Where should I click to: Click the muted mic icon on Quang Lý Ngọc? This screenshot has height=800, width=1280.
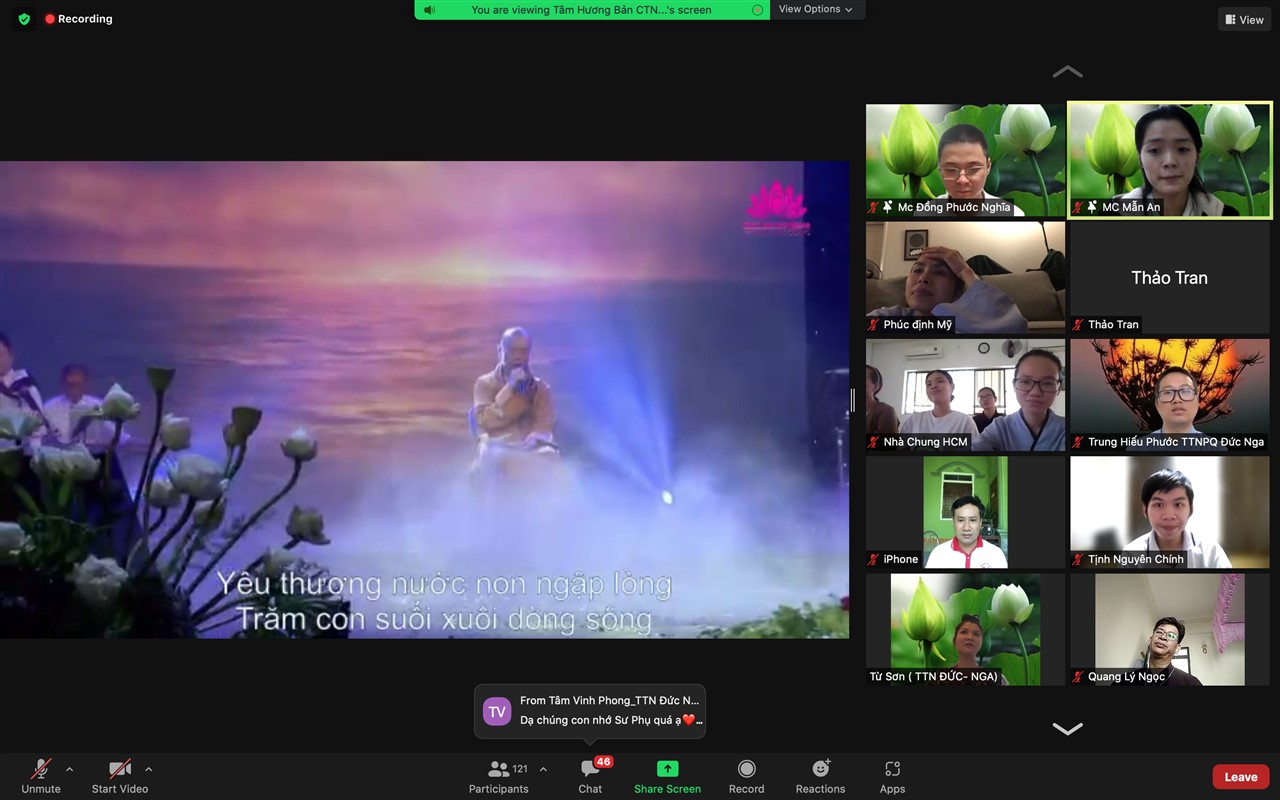click(1078, 677)
